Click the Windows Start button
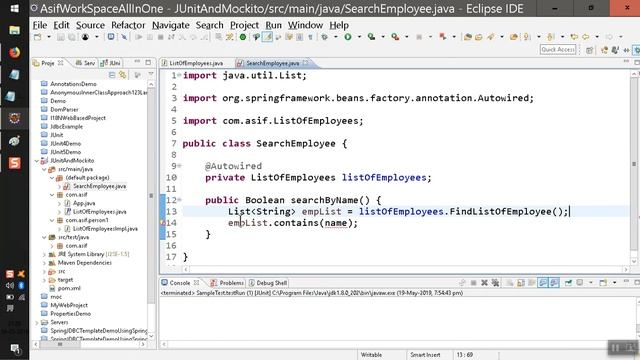The width and height of the screenshot is (640, 360). (14, 8)
